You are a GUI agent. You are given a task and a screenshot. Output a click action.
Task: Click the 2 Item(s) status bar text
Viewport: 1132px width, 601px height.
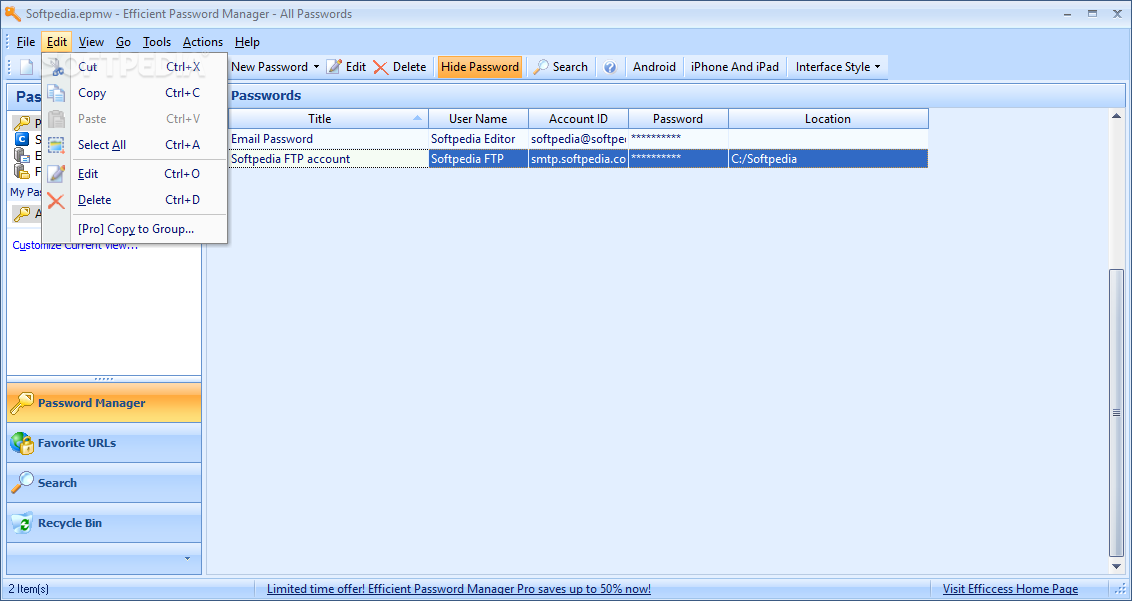pyautogui.click(x=29, y=589)
